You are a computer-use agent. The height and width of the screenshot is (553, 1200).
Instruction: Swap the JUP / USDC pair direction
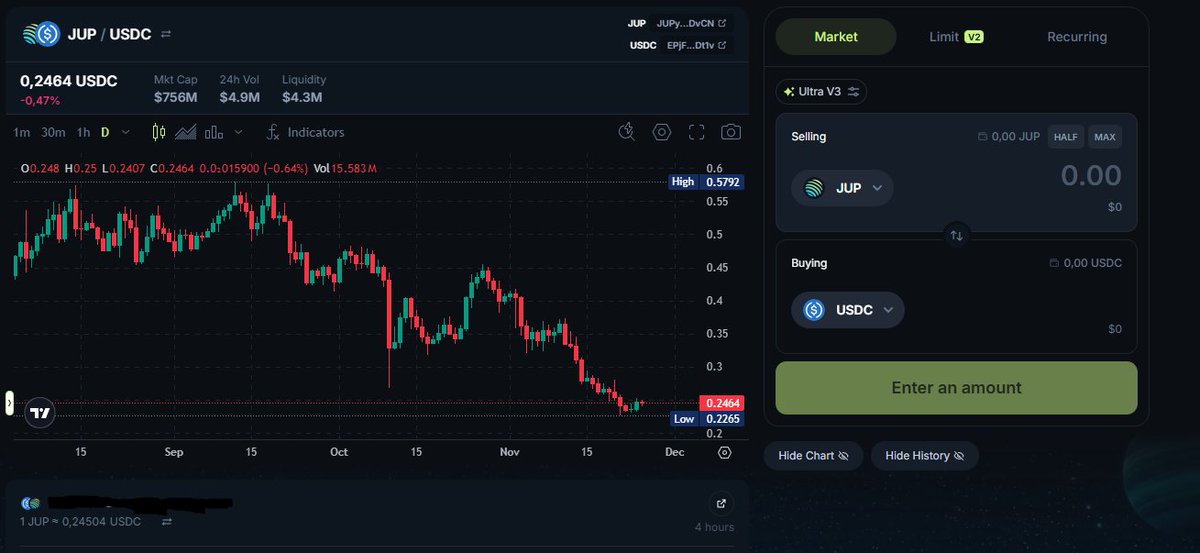click(x=166, y=34)
